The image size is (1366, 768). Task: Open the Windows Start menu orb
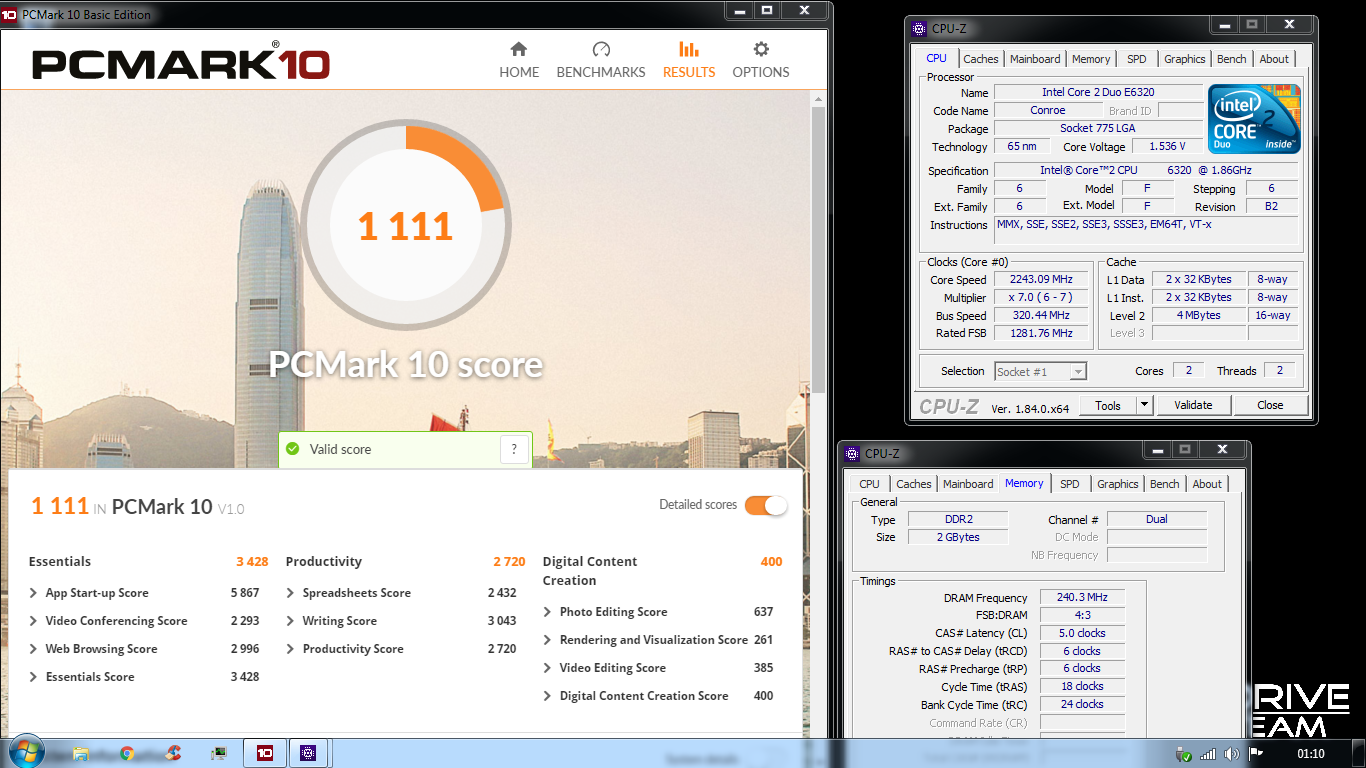26,752
